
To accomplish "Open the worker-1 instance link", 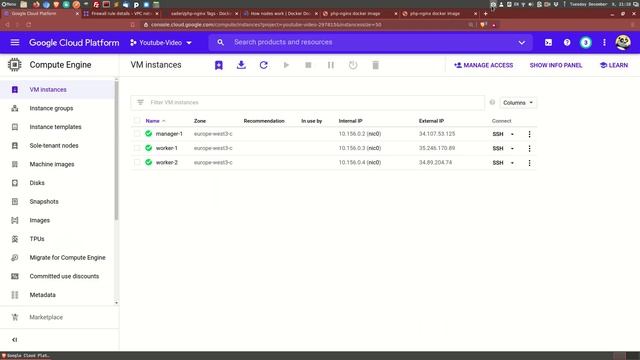I will pyautogui.click(x=167, y=148).
